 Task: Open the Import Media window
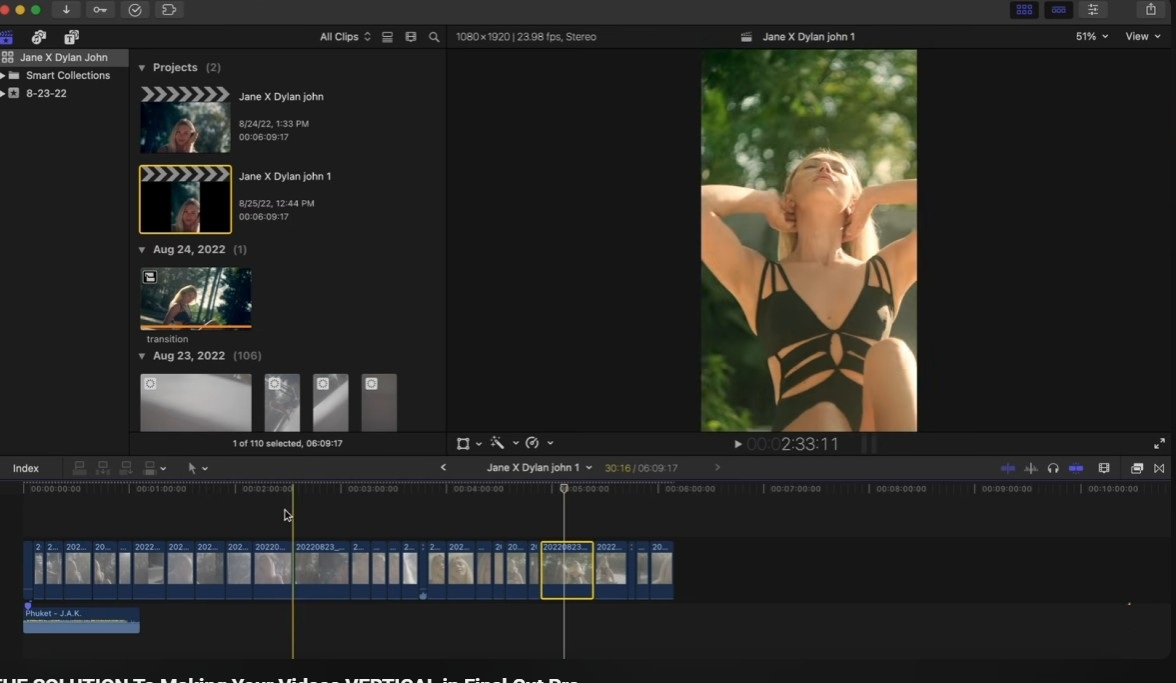point(66,10)
